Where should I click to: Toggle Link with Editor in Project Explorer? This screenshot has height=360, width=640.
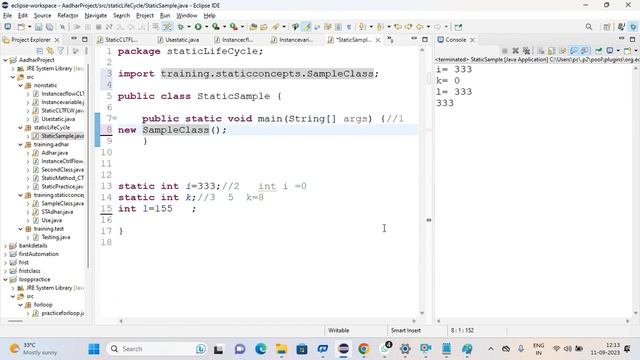50,51
